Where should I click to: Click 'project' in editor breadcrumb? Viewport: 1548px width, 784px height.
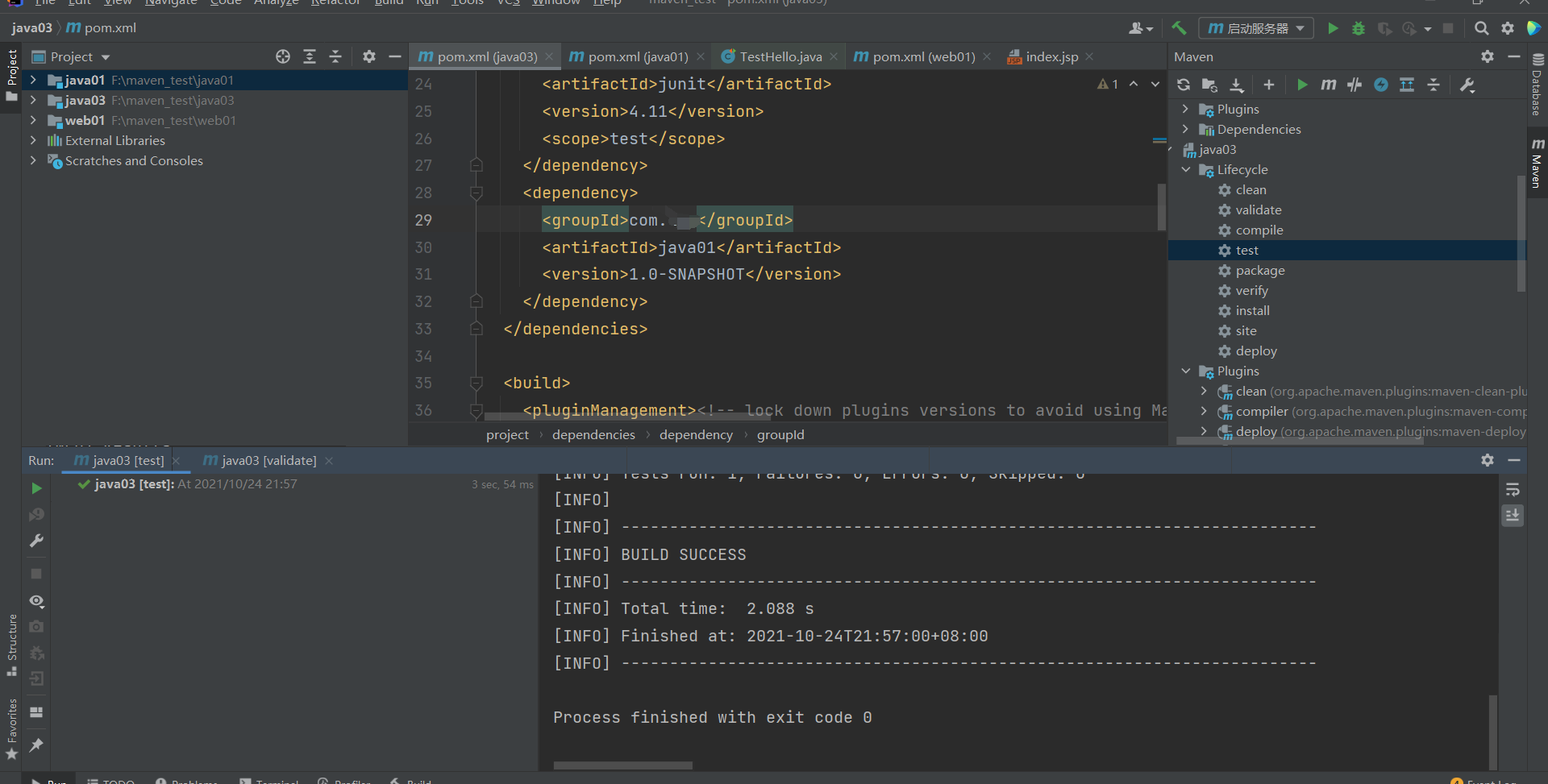(507, 434)
